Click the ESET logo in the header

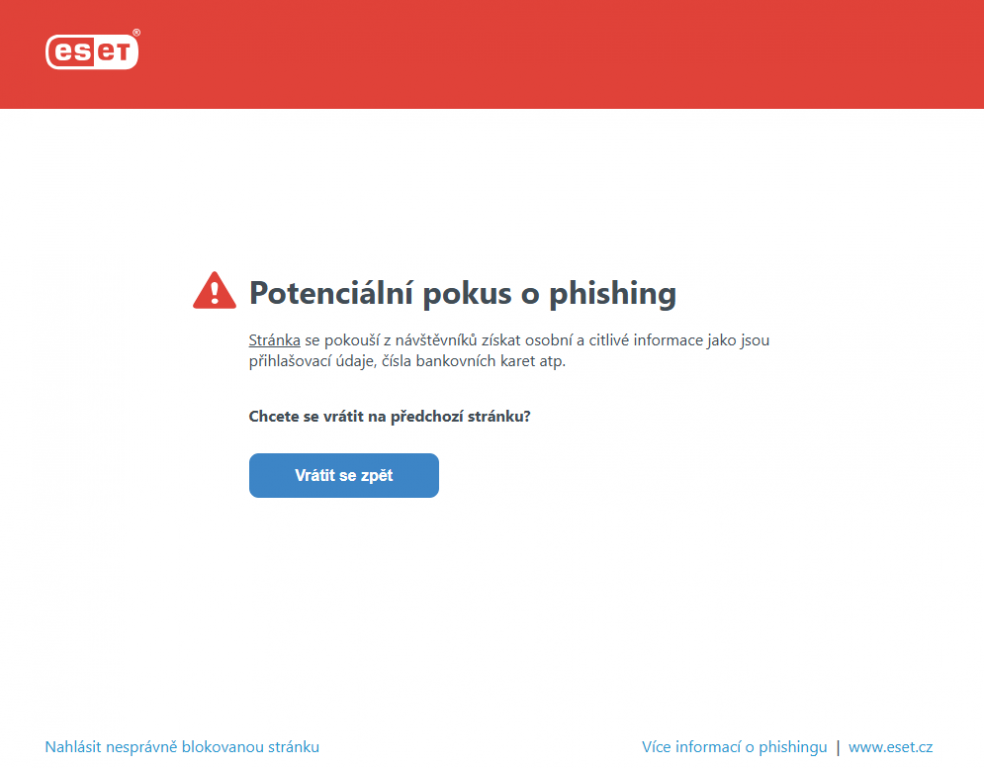[x=92, y=51]
